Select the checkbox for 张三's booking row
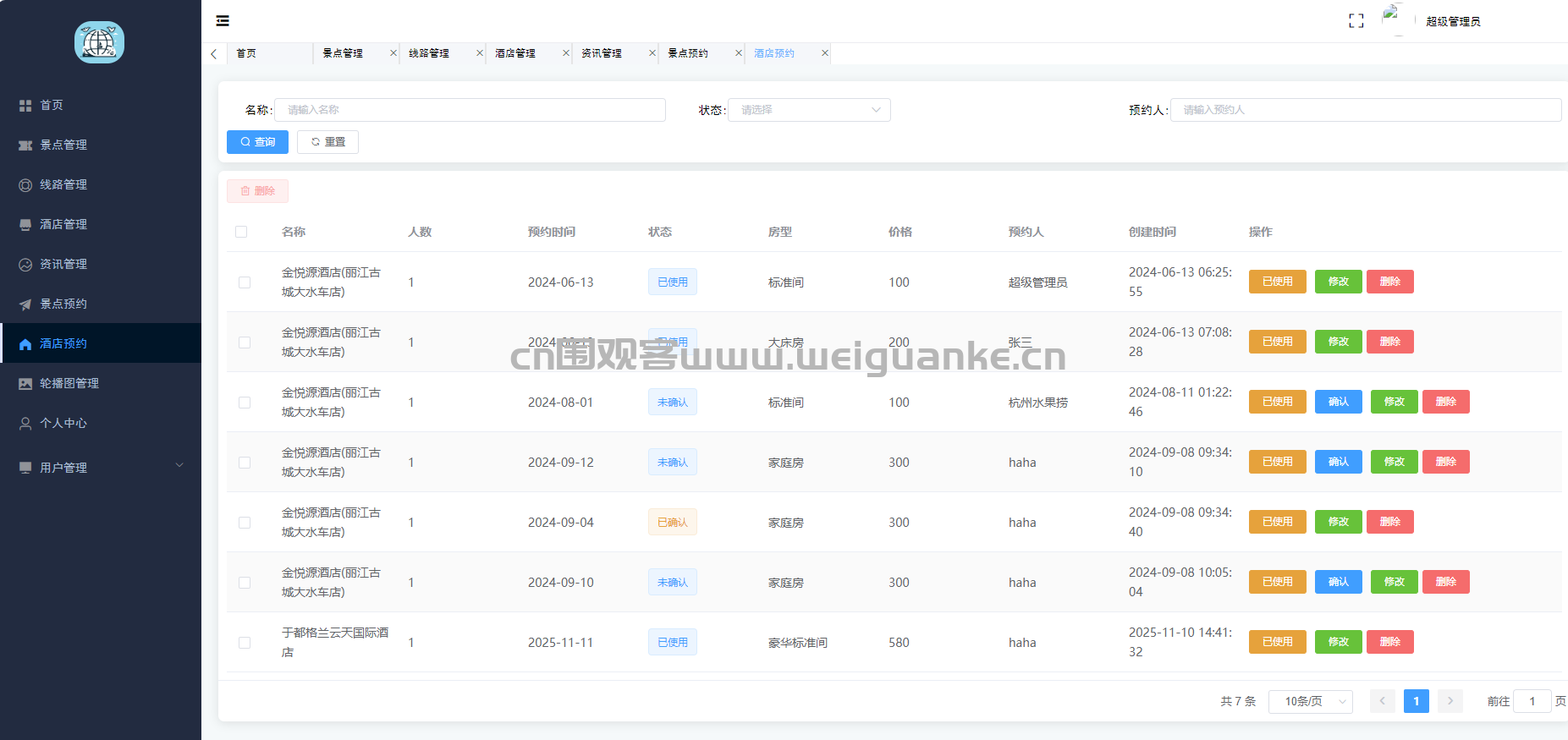This screenshot has width=1568, height=740. tap(245, 343)
